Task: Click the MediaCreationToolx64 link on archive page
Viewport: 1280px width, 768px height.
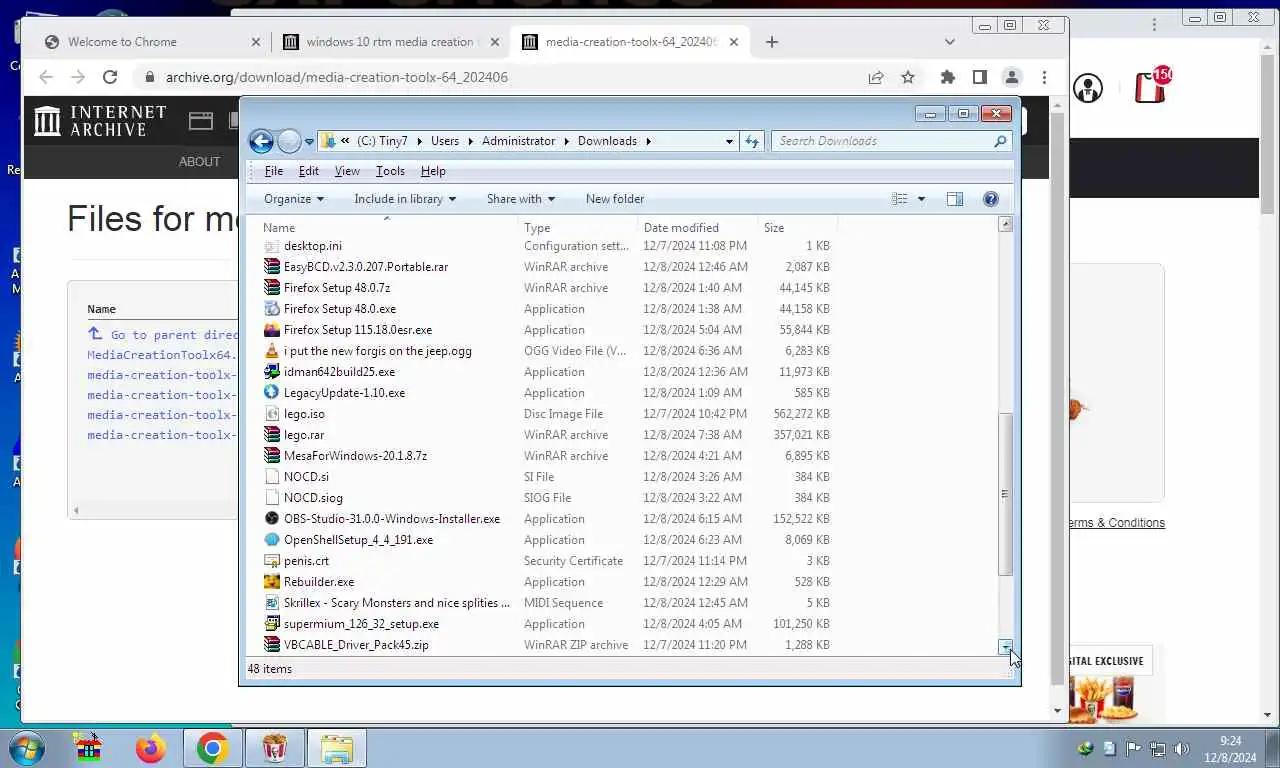Action: (x=162, y=355)
